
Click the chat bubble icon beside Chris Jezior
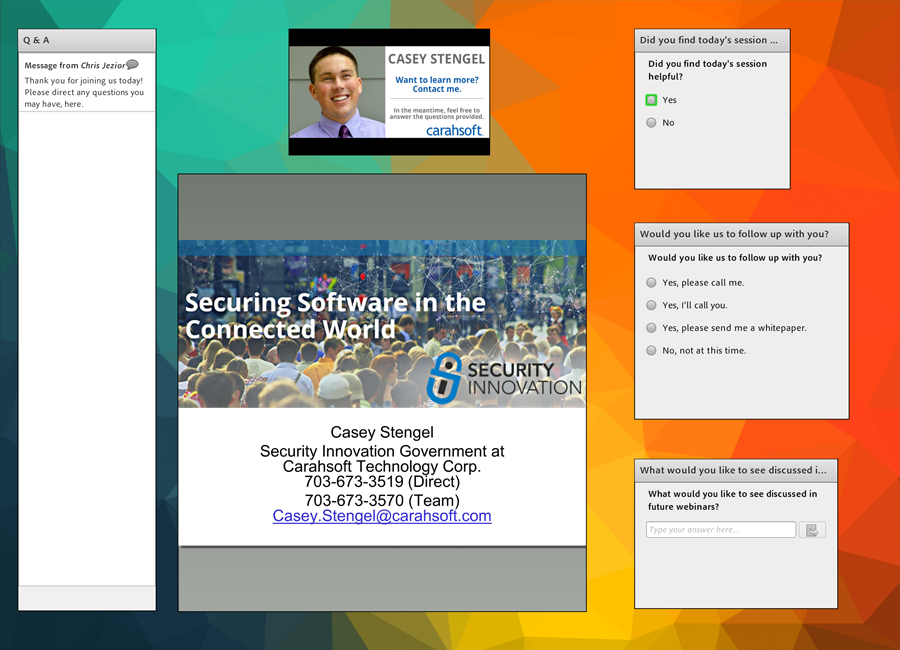click(132, 64)
